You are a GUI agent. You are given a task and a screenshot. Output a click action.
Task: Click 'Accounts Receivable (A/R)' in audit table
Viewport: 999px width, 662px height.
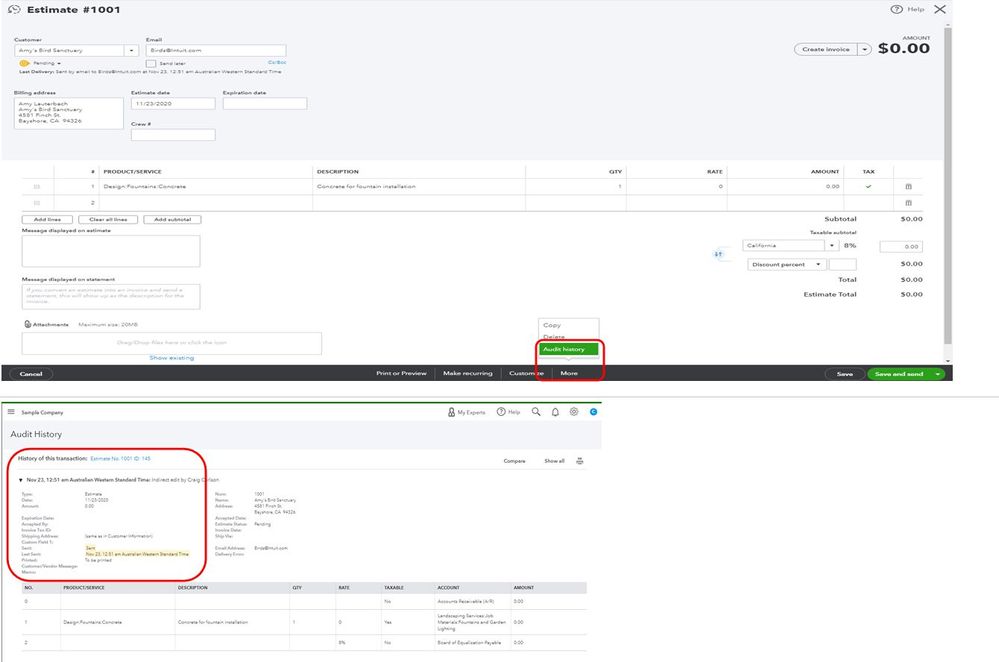[x=466, y=601]
